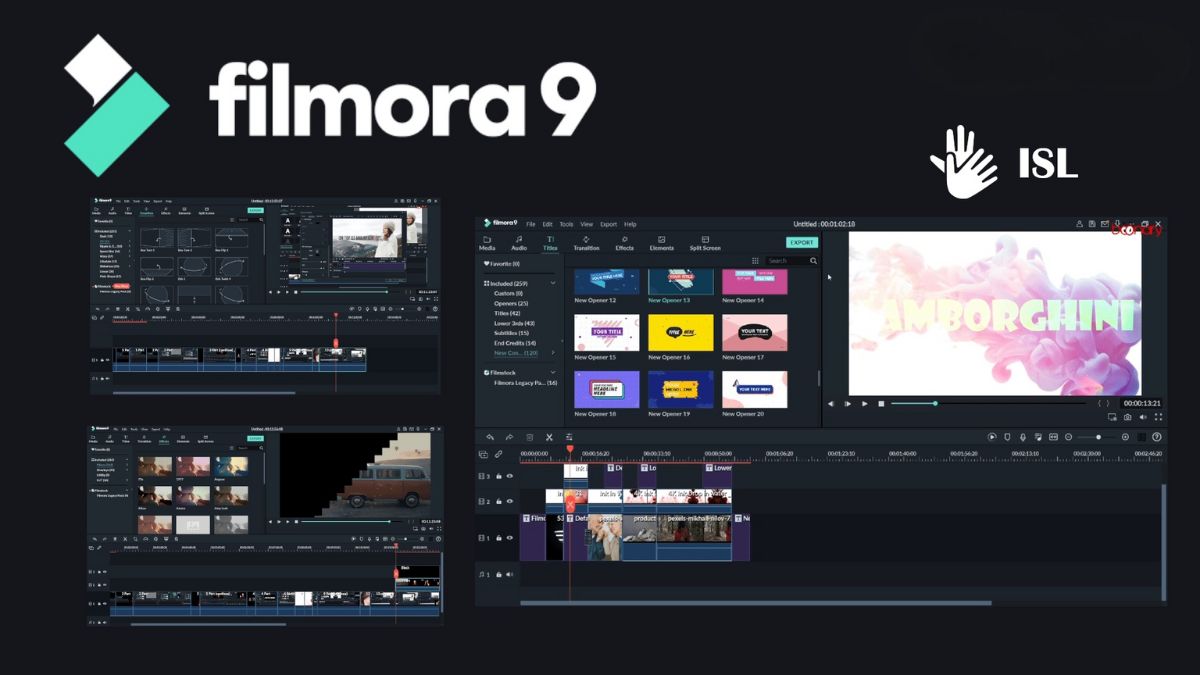Expand the New Cre... (120) arrow in the sidebar
The height and width of the screenshot is (675, 1200).
pyautogui.click(x=554, y=353)
